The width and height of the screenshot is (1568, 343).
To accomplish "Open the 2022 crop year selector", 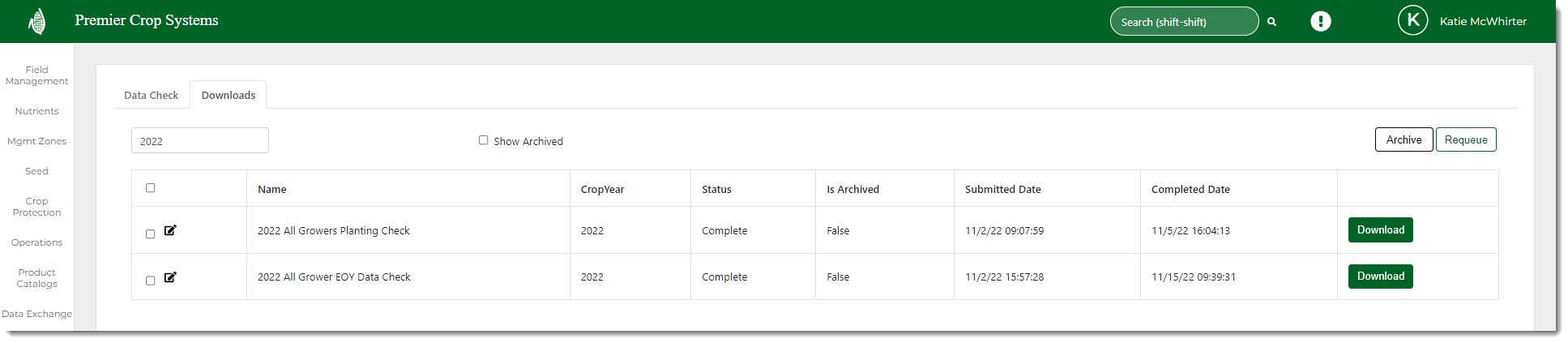I will [199, 140].
